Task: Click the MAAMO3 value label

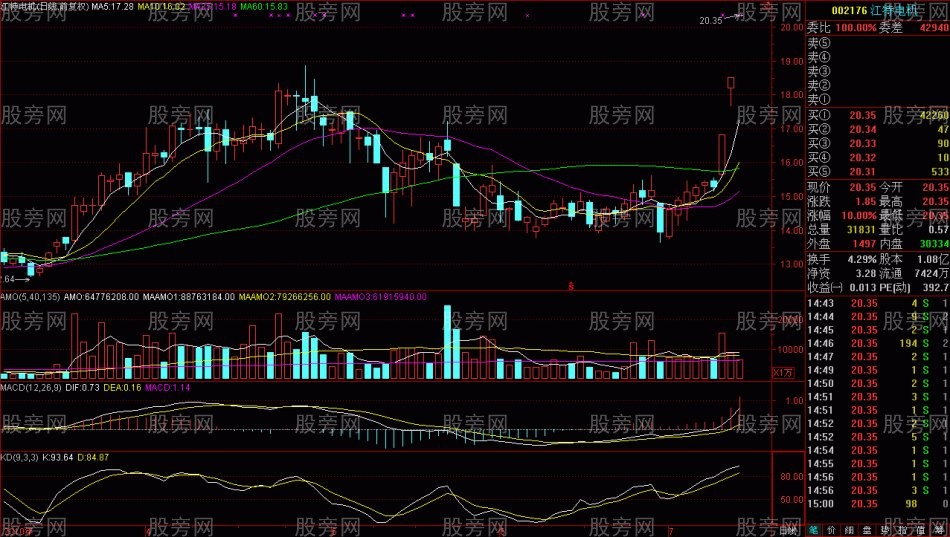Action: point(380,297)
